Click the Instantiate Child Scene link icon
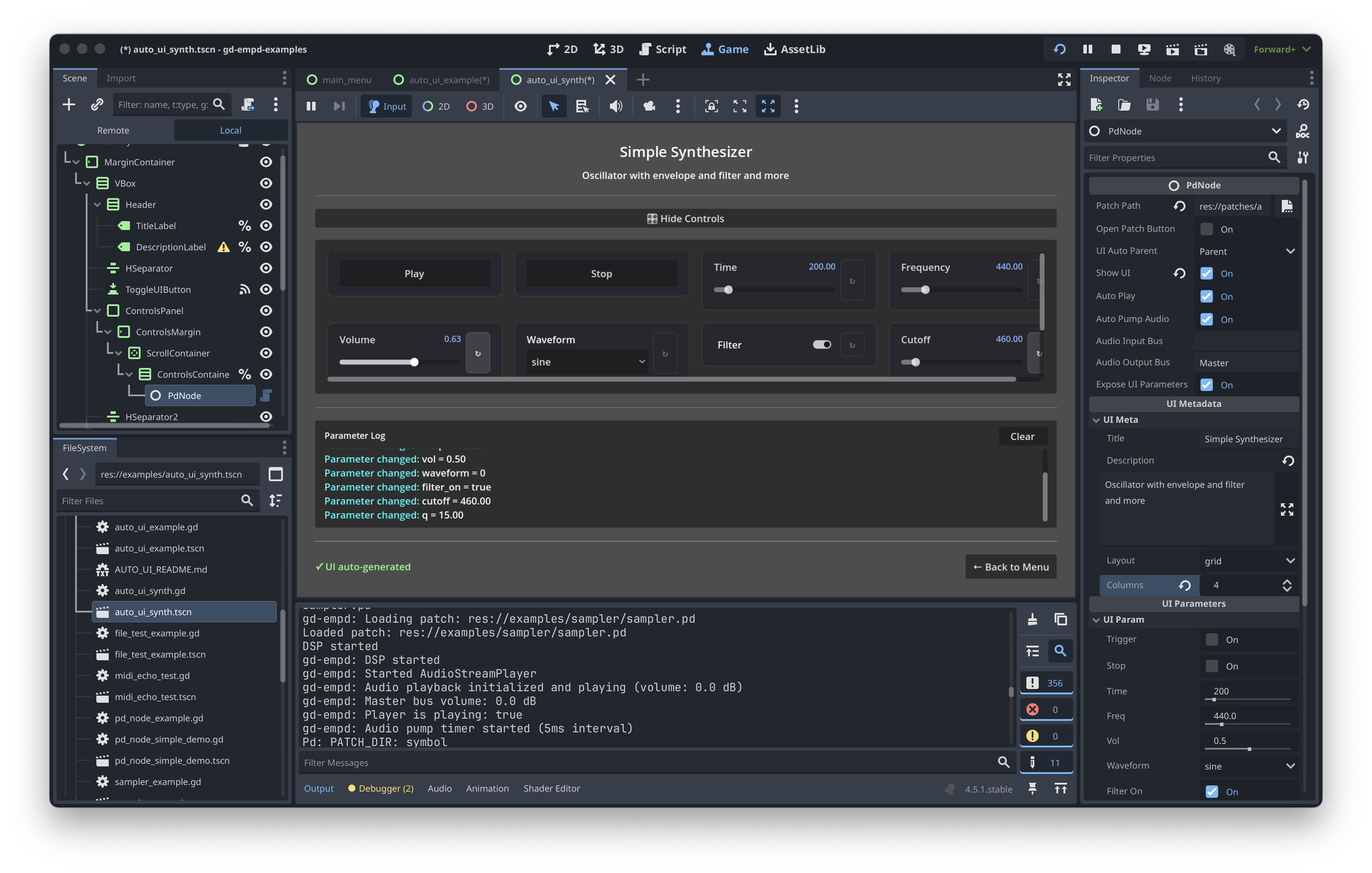This screenshot has height=873, width=1372. pos(97,104)
